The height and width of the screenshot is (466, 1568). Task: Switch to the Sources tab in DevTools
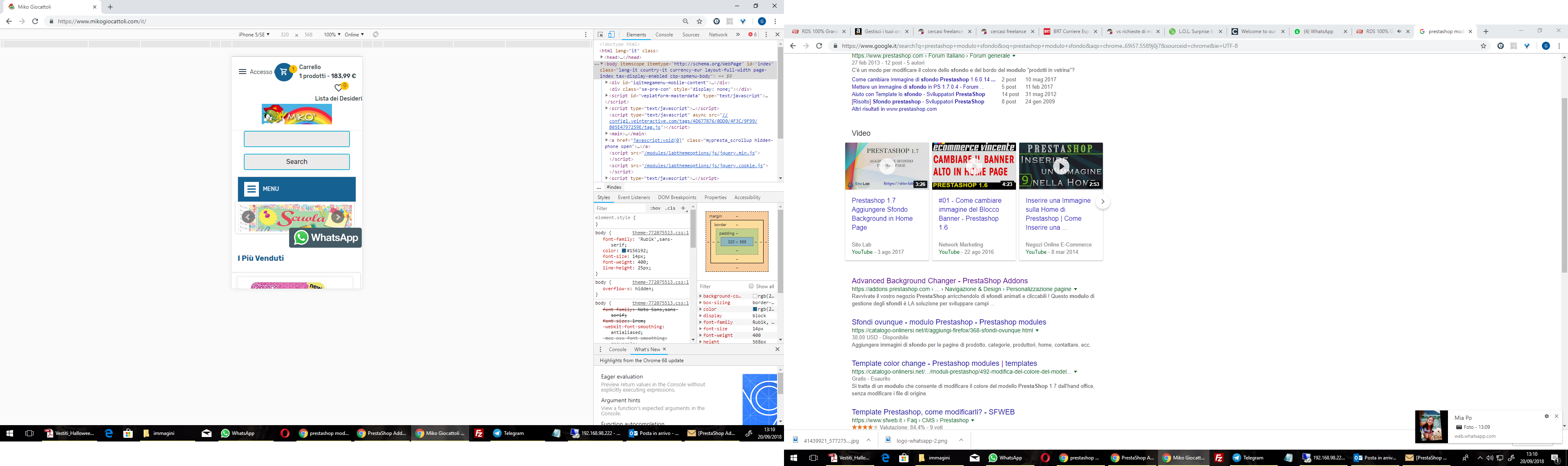click(691, 35)
